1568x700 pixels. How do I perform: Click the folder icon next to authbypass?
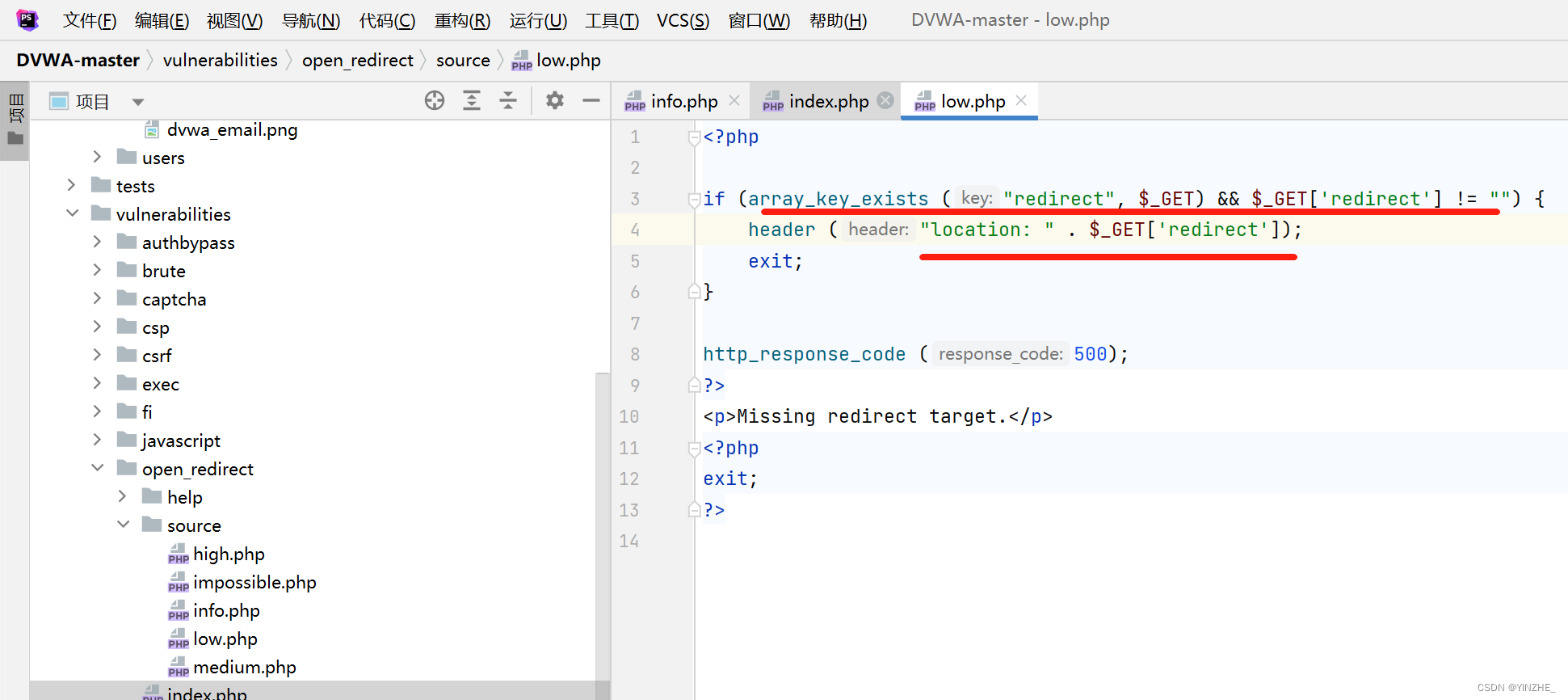pos(127,242)
